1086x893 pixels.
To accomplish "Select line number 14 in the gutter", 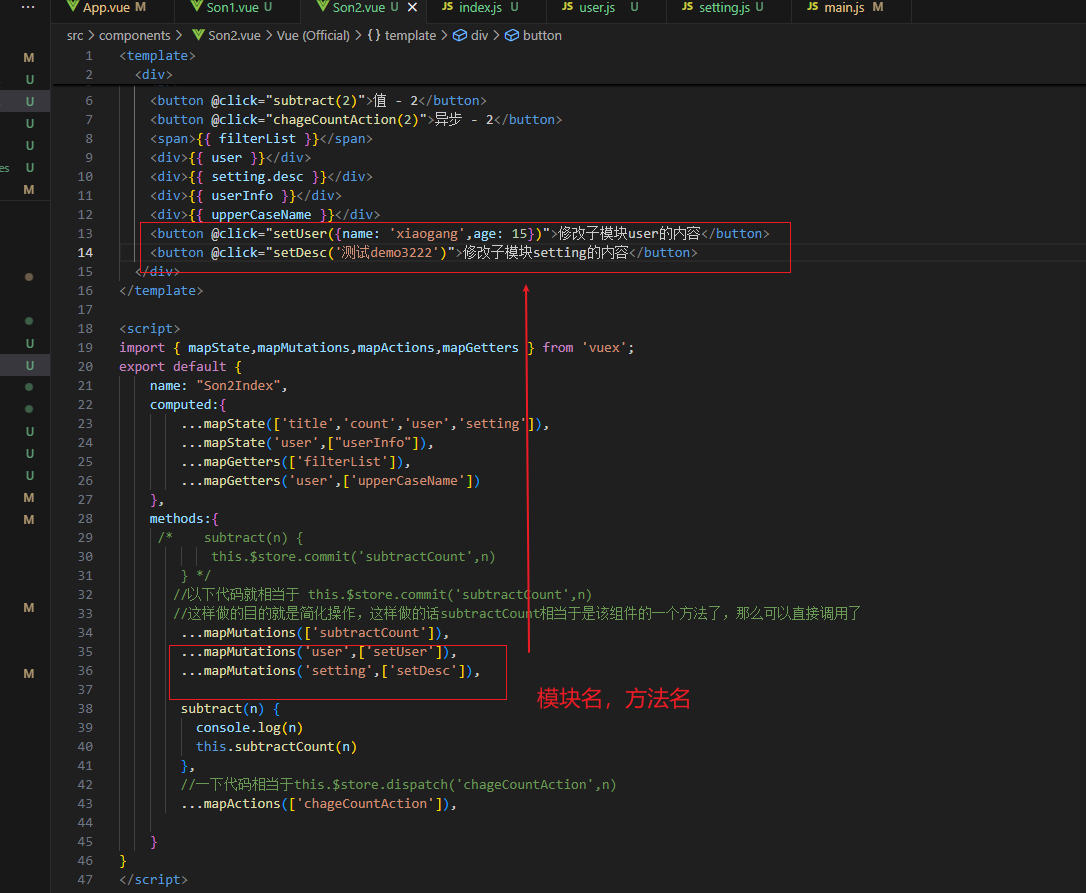I will pos(85,253).
